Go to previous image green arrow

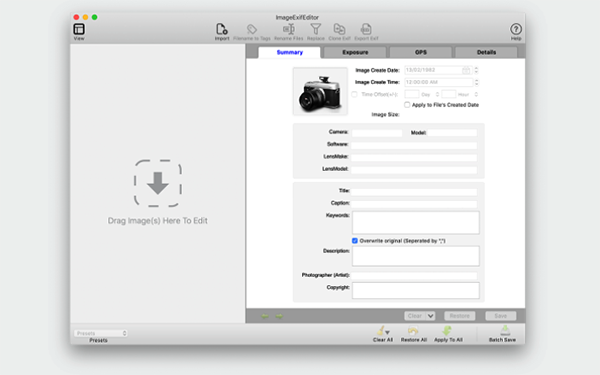(265, 316)
